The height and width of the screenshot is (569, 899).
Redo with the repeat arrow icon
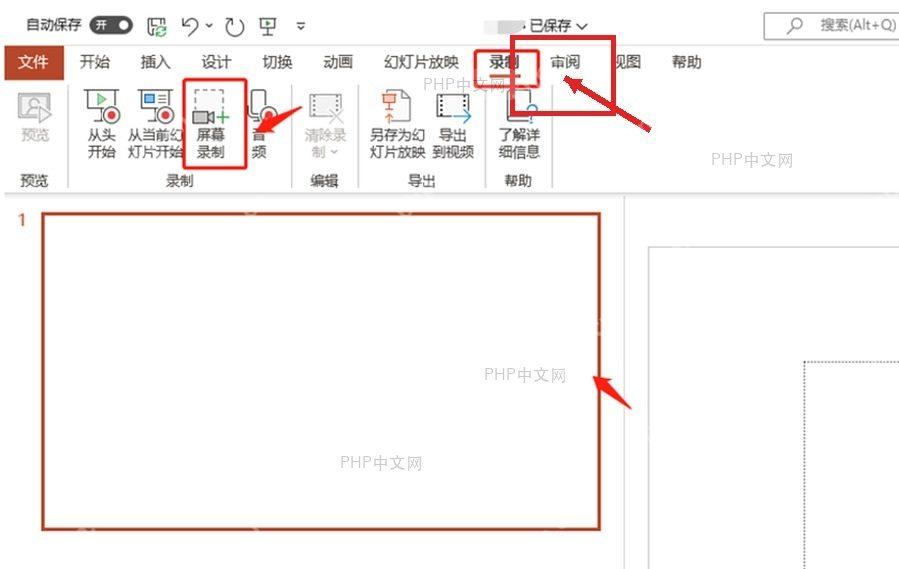pyautogui.click(x=234, y=26)
